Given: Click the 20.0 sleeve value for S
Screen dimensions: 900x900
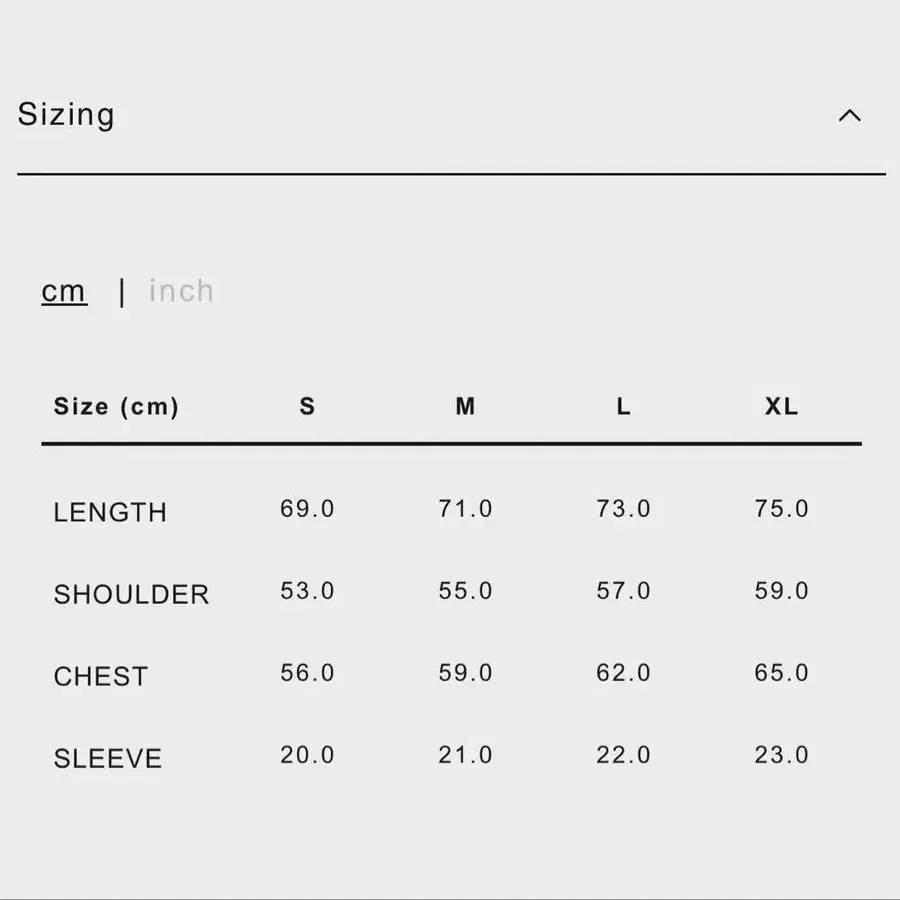Looking at the screenshot, I should [307, 755].
